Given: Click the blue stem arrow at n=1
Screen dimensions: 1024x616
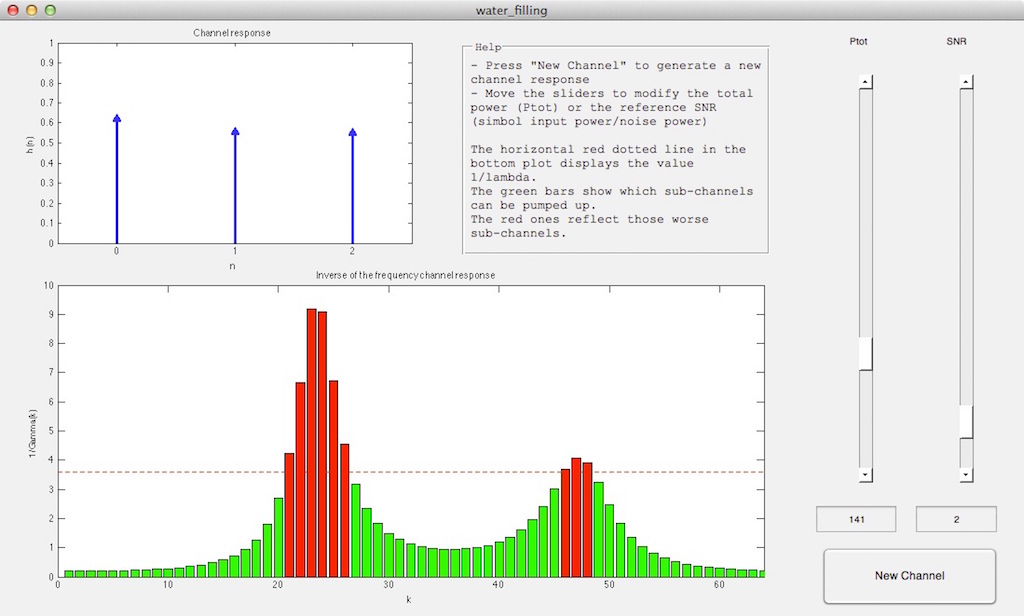Looking at the screenshot, I should tap(235, 186).
